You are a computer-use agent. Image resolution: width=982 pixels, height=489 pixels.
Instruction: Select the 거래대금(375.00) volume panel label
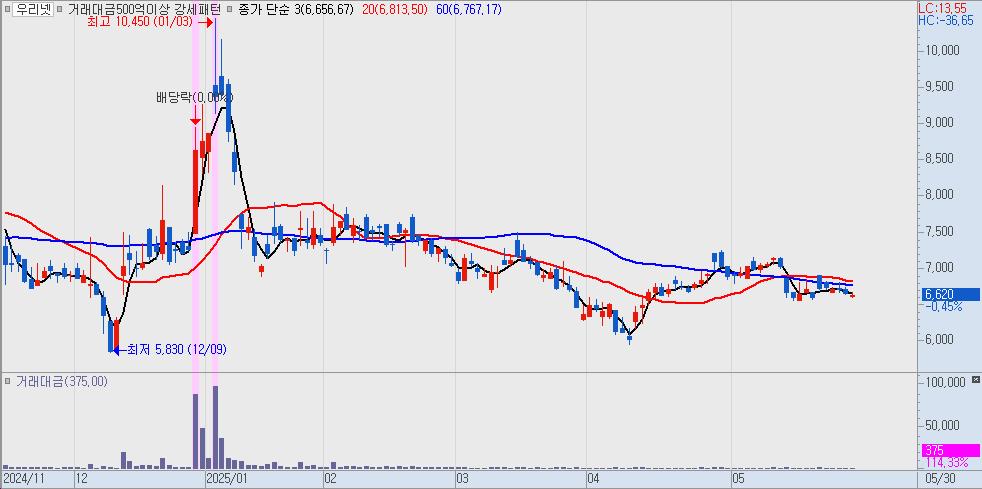pos(61,381)
